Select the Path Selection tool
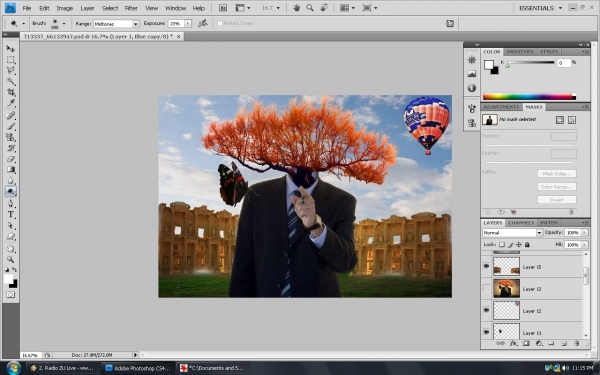The image size is (600, 375). [10, 225]
